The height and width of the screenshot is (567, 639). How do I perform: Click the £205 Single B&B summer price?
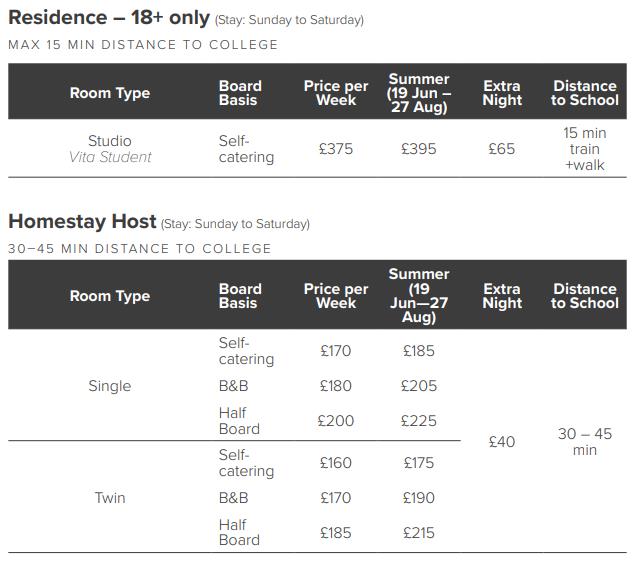pos(419,386)
